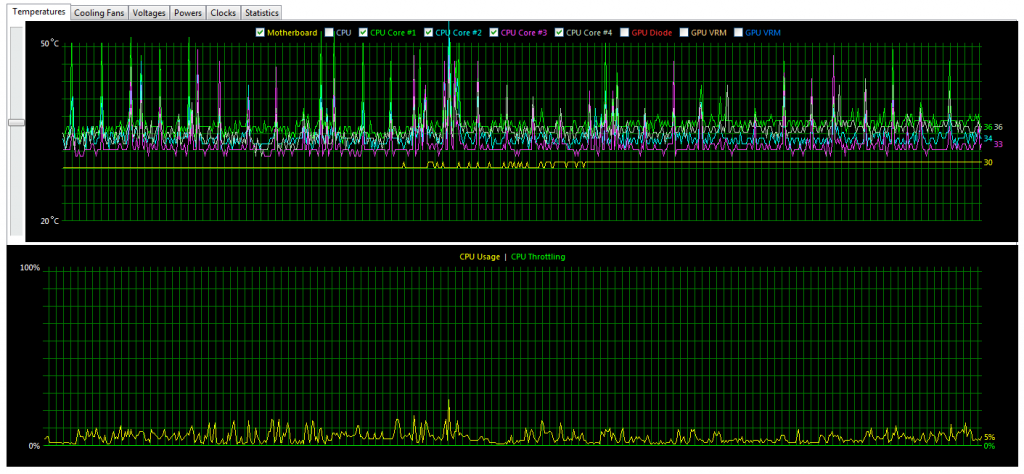Check the blue GPU VRM checkbox
This screenshot has height=474, width=1024.
pyautogui.click(x=739, y=32)
